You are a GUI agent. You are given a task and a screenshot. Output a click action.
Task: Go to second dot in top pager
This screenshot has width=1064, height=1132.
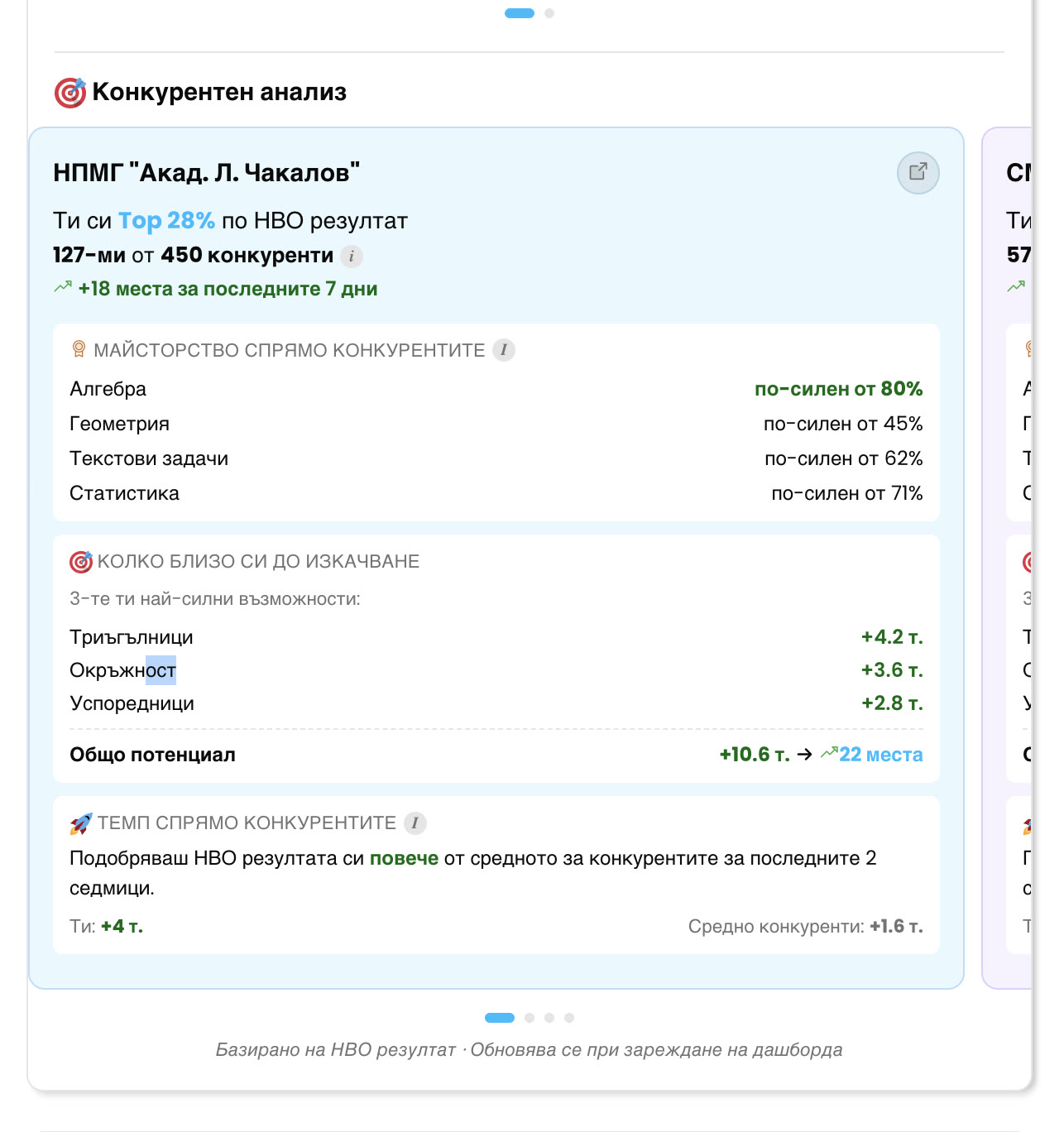[x=549, y=13]
